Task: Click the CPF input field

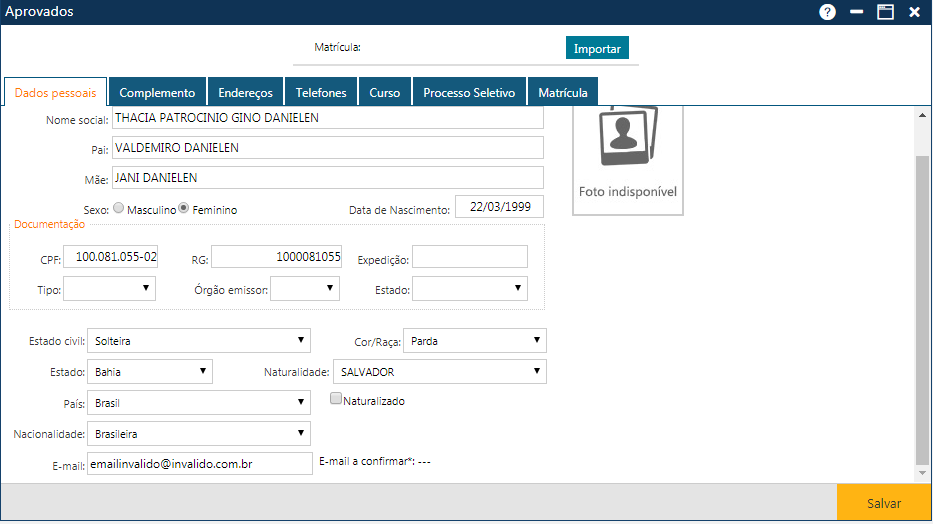Action: [x=111, y=258]
